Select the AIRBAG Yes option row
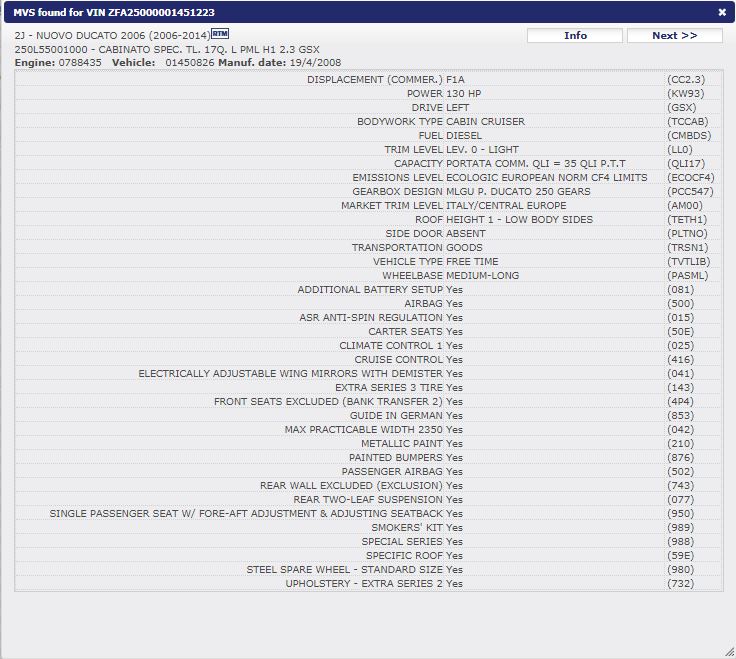736x659 pixels. click(x=433, y=303)
